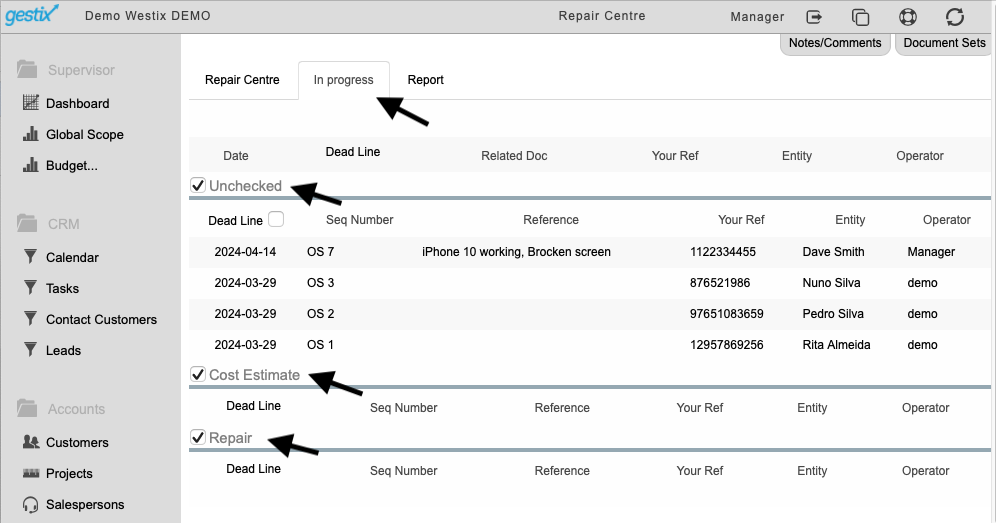Open Projects under Accounts
996x523 pixels.
pyautogui.click(x=69, y=474)
